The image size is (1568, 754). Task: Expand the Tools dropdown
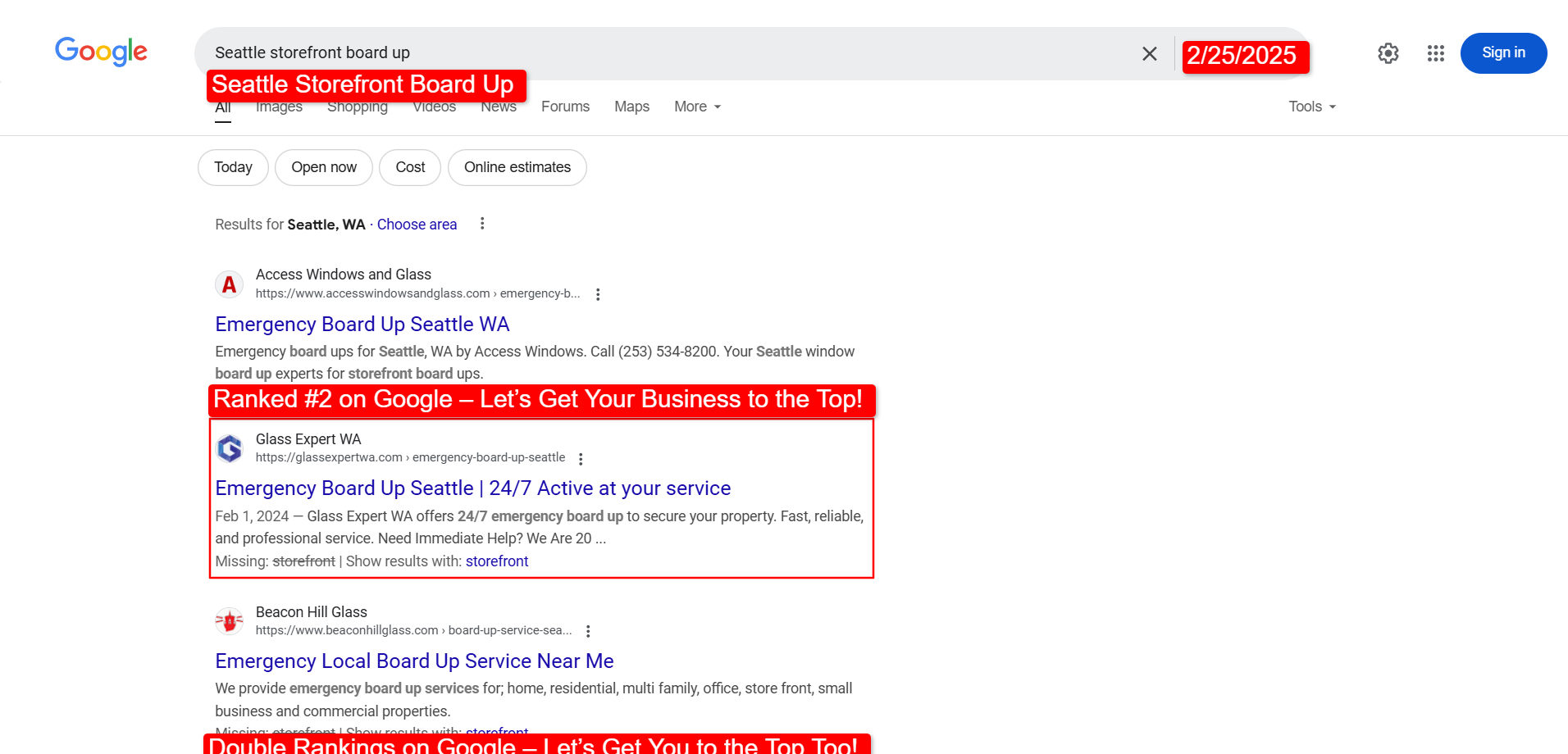(x=1312, y=107)
